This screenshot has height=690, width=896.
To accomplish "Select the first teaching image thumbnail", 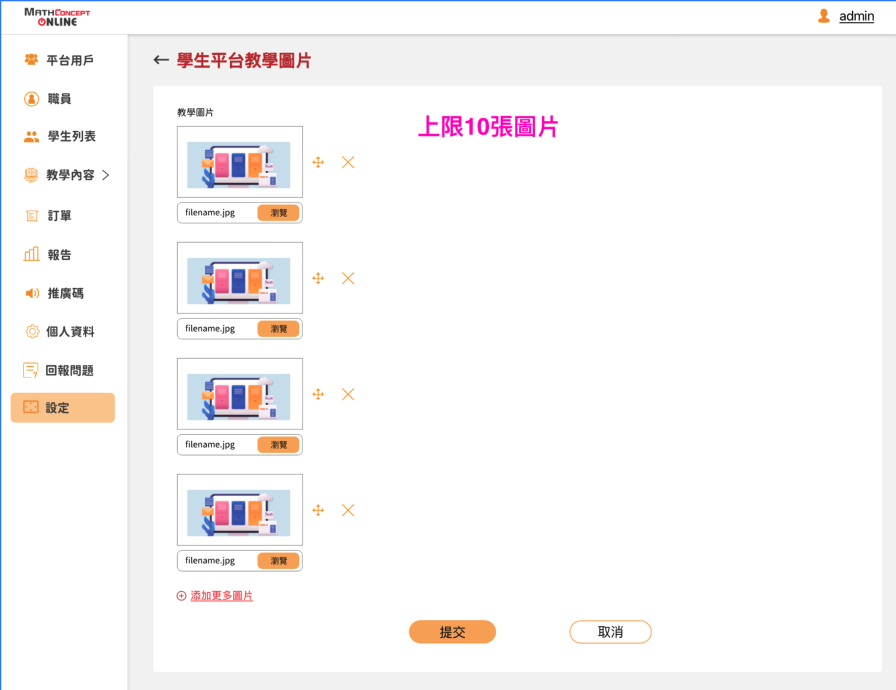I will tap(239, 162).
